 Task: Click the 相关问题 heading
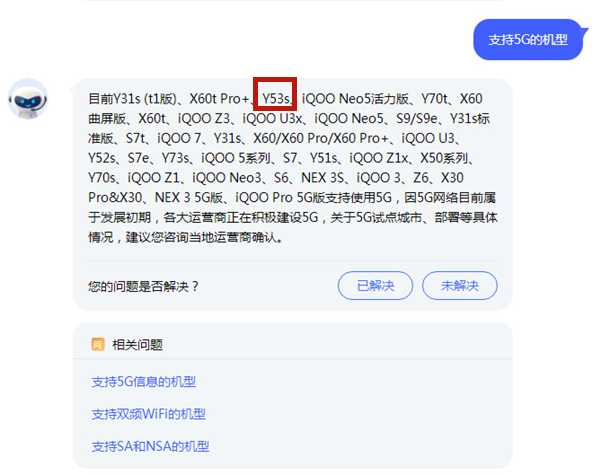click(x=138, y=344)
